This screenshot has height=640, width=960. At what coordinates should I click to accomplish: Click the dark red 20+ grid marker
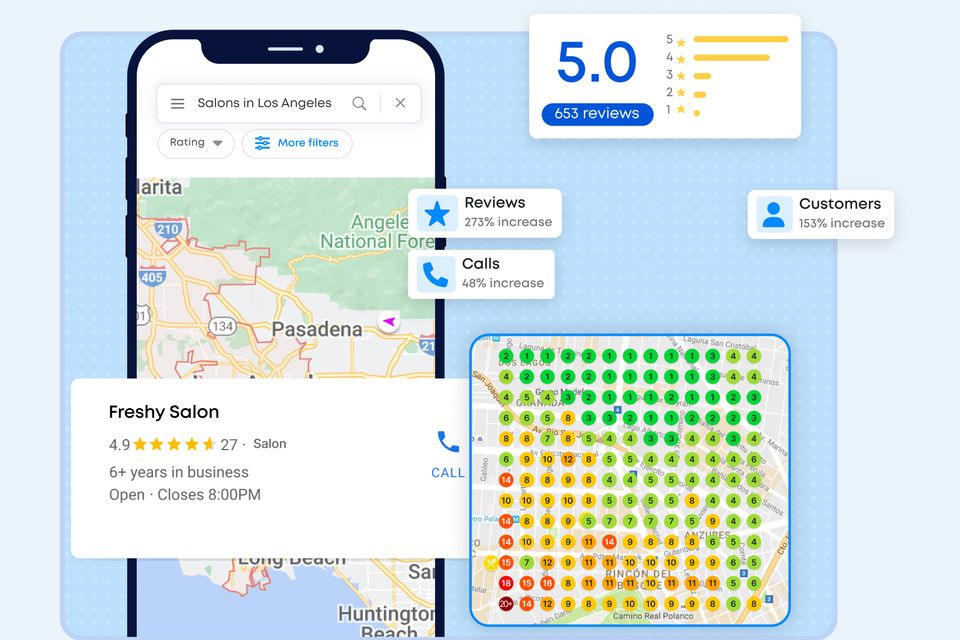pos(506,604)
